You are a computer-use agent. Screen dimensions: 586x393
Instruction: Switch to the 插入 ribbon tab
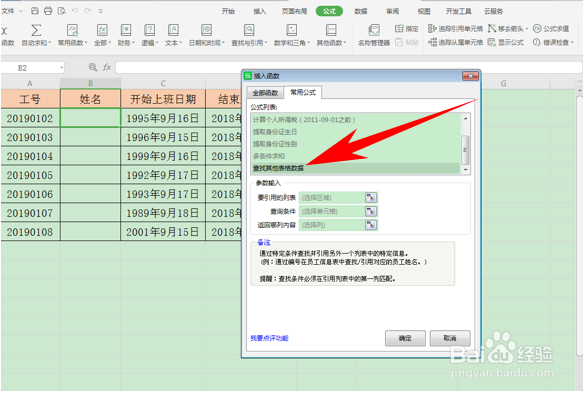click(259, 11)
